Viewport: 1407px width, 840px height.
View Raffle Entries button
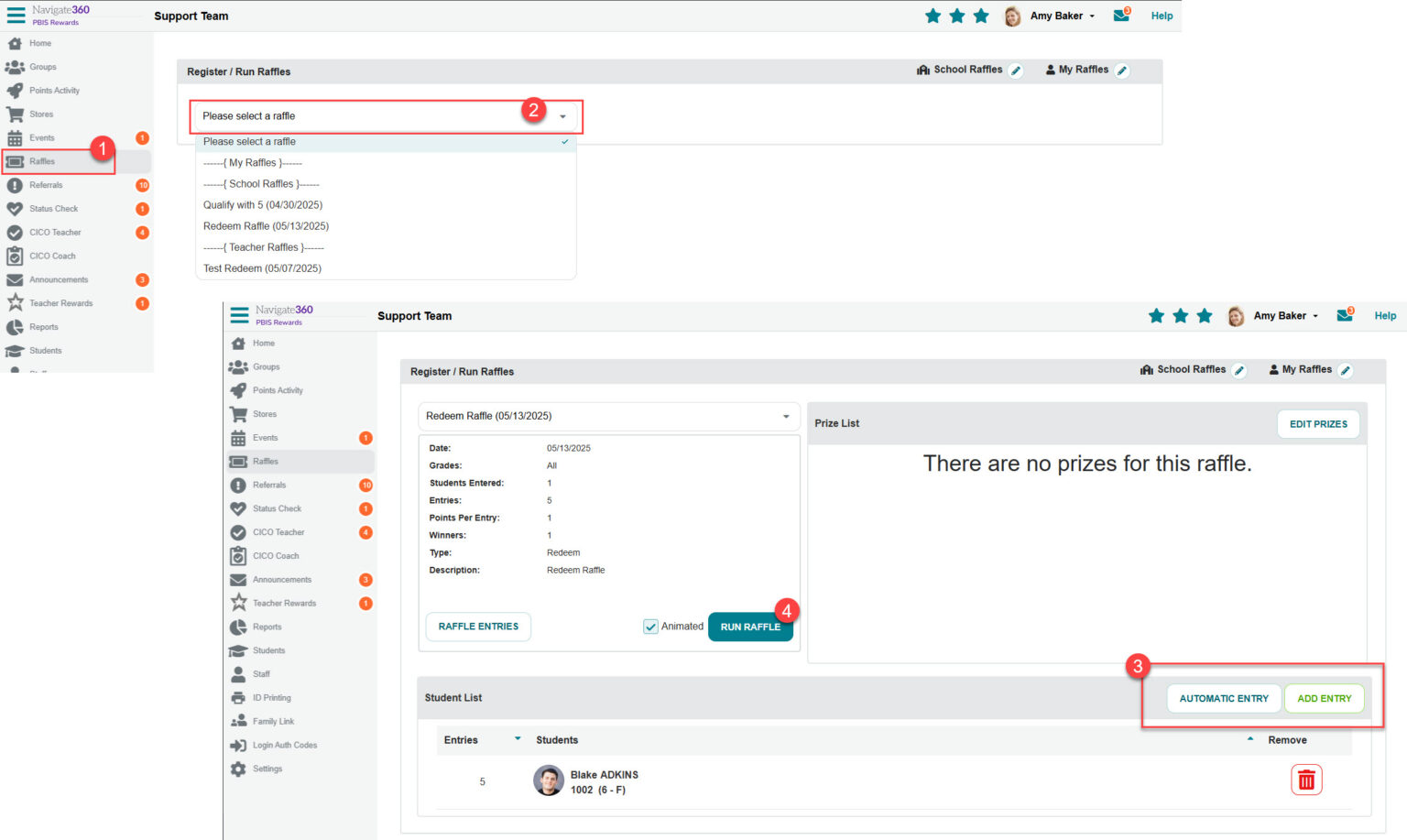coord(478,627)
